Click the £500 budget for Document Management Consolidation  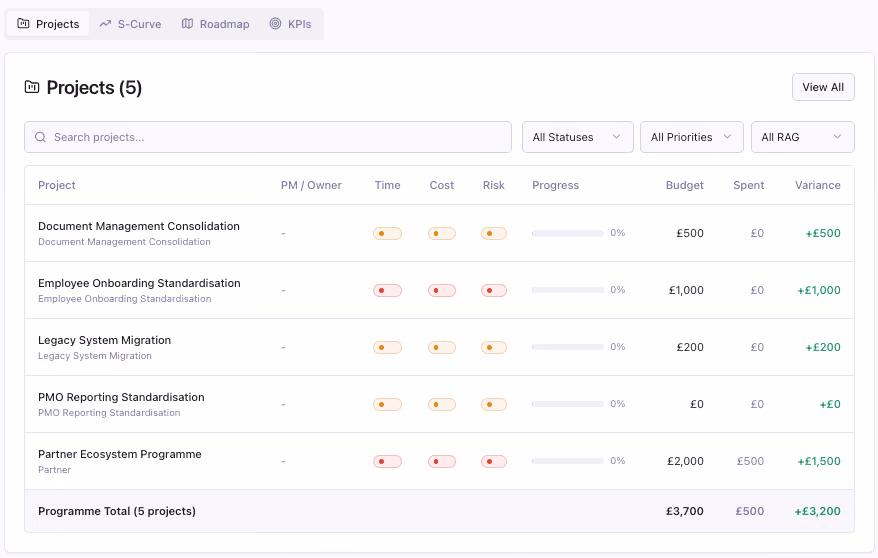pos(690,233)
